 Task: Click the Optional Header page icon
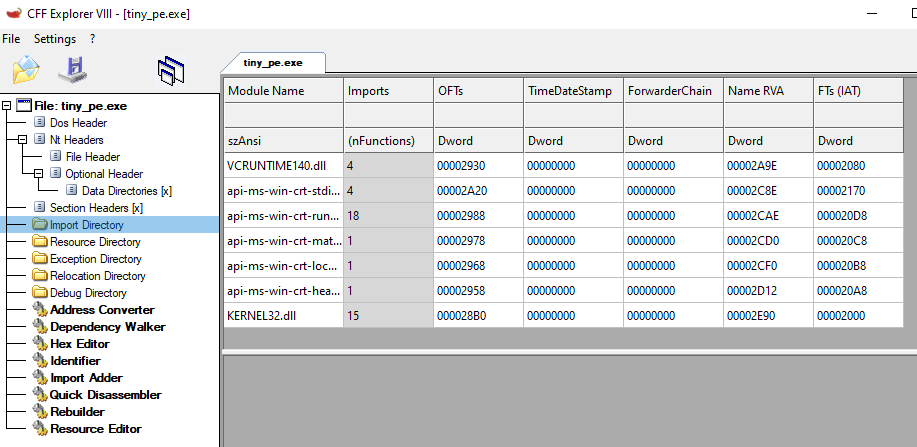tap(56, 173)
